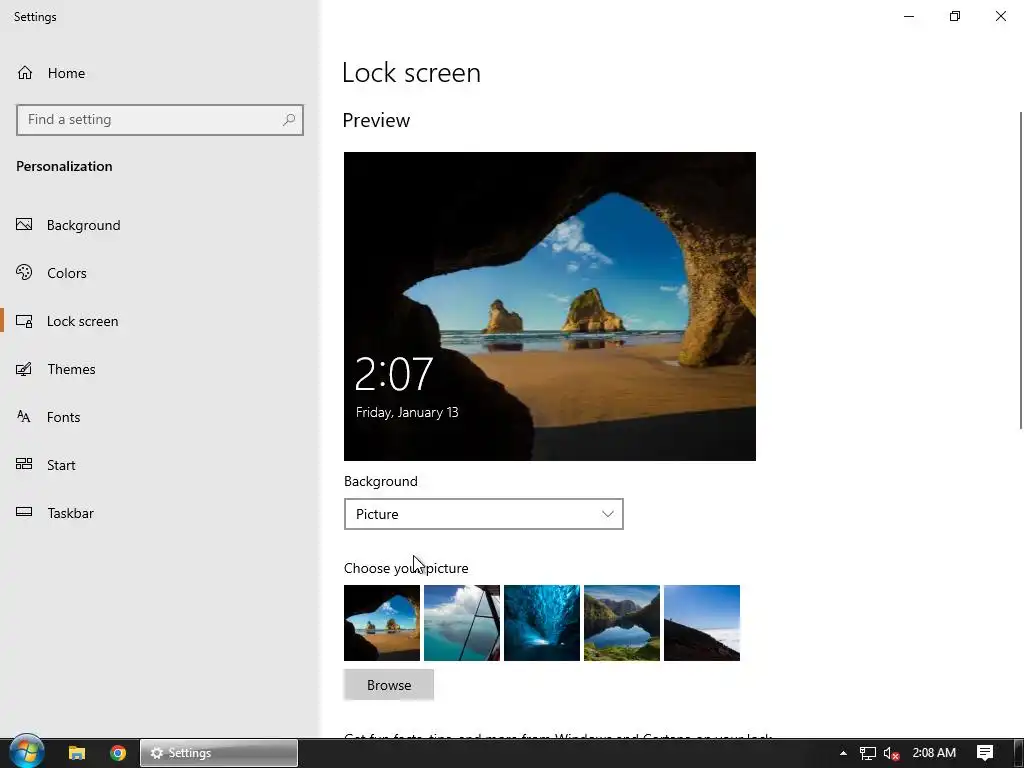Screen dimensions: 1024x768
Task: Click the lock screen preview image
Action: (x=550, y=306)
